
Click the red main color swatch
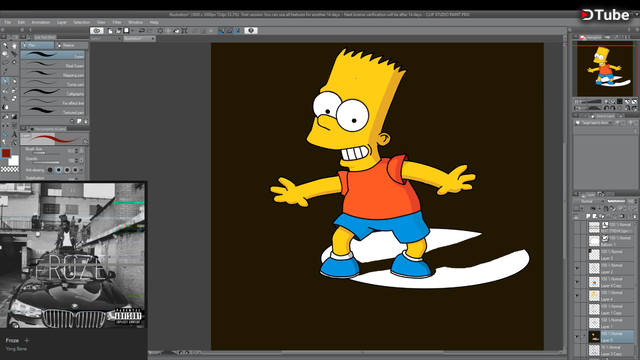[x=6, y=153]
